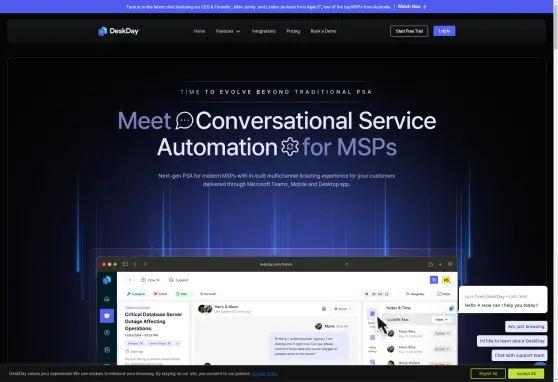
Task: Open the first Mavis Riley time dropdown
Action: 442,334
